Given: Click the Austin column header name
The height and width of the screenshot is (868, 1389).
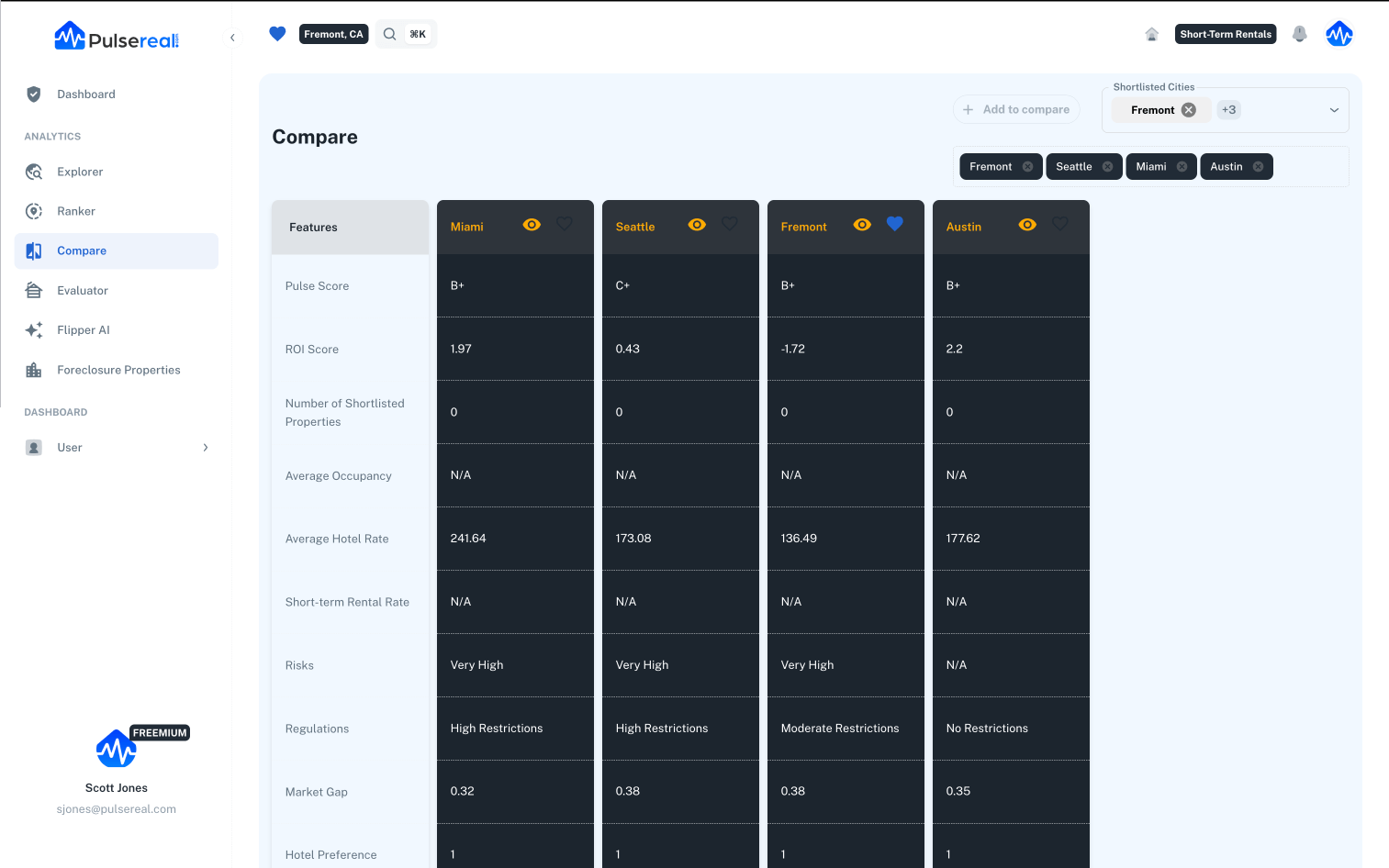Looking at the screenshot, I should [x=964, y=227].
